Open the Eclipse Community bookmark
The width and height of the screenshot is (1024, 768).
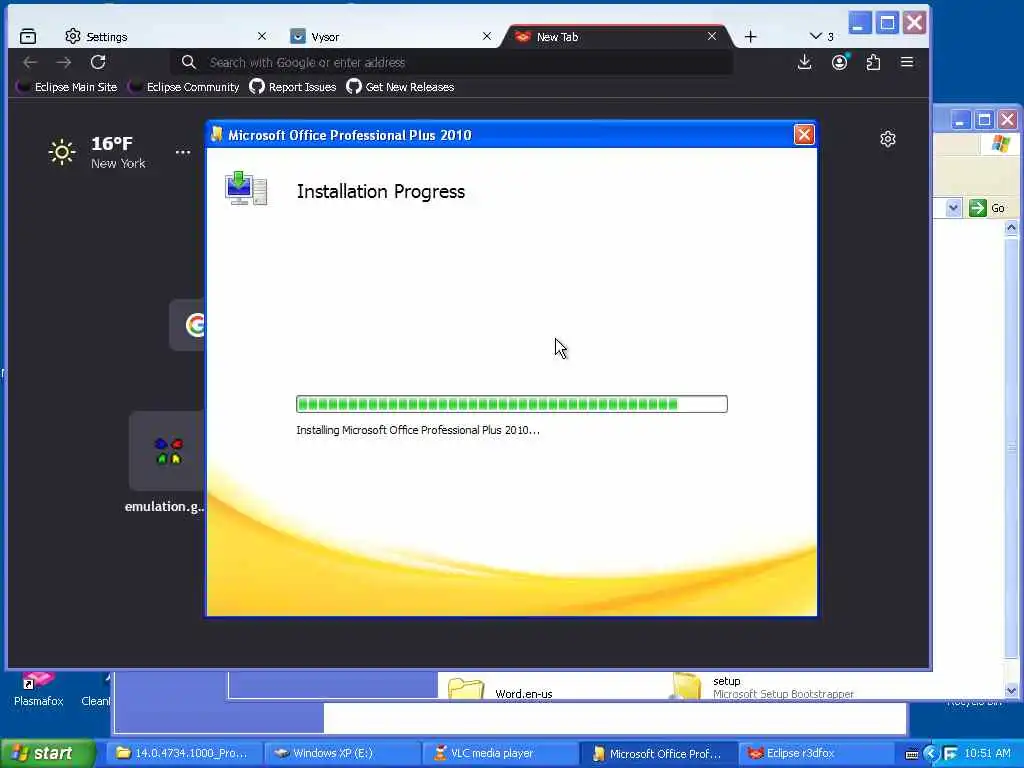tap(184, 87)
